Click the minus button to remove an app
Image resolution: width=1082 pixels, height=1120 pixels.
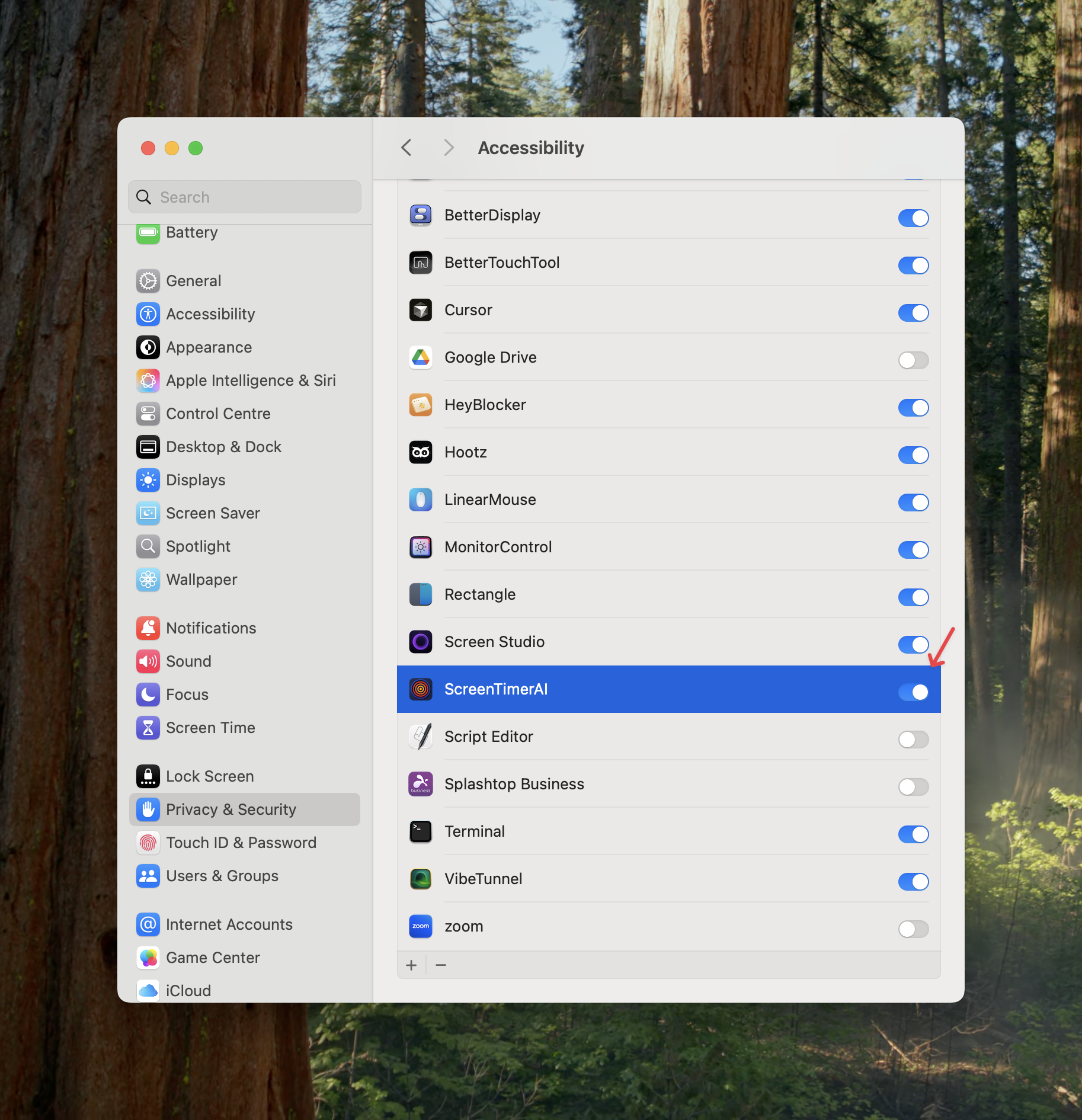440,965
